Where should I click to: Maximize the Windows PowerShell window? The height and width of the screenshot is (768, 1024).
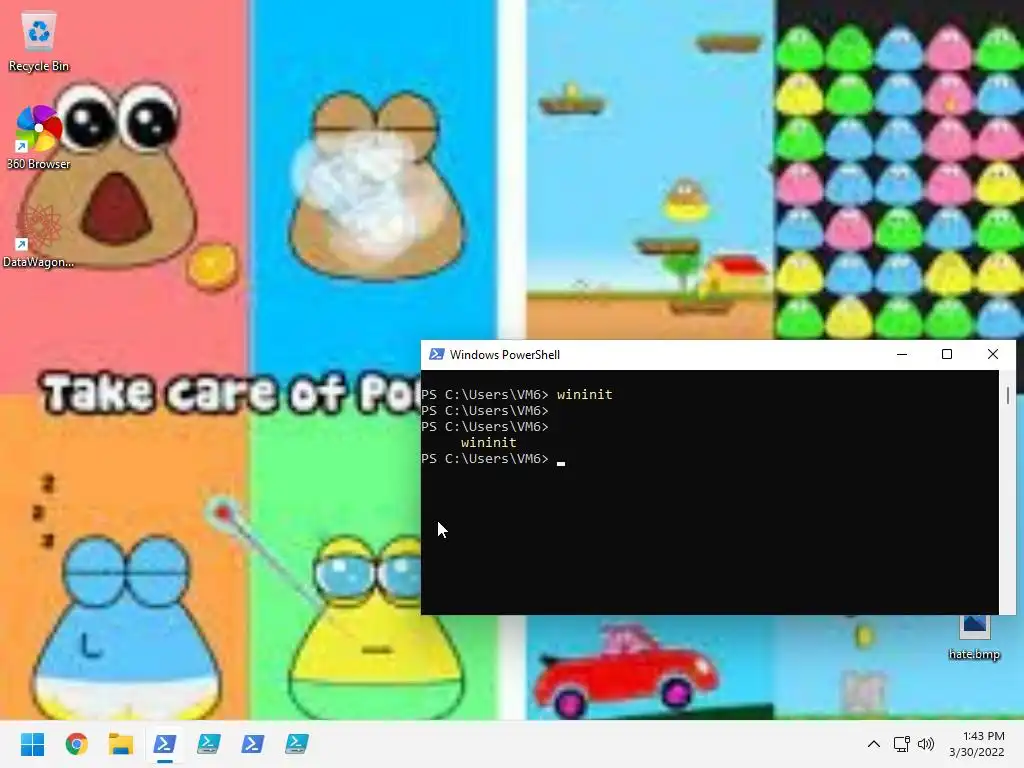point(947,354)
